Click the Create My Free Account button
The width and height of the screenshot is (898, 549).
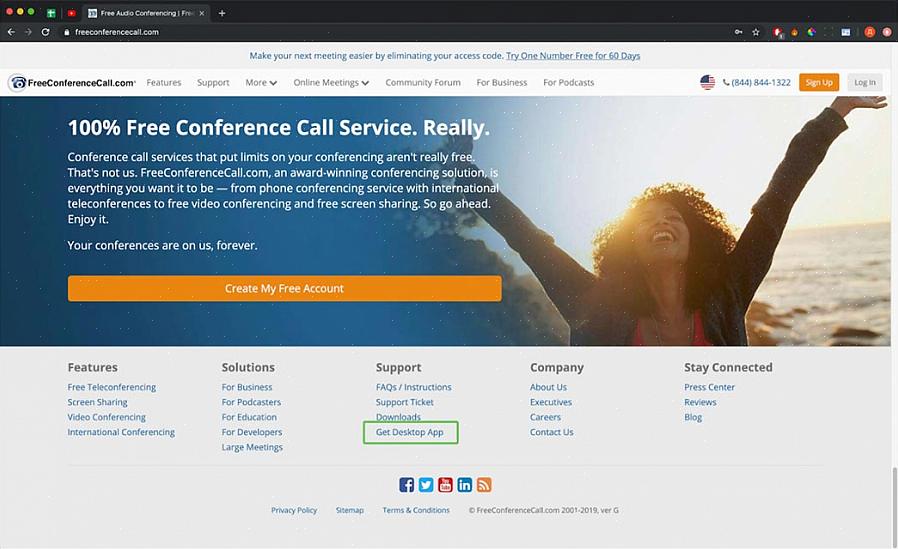(x=285, y=289)
